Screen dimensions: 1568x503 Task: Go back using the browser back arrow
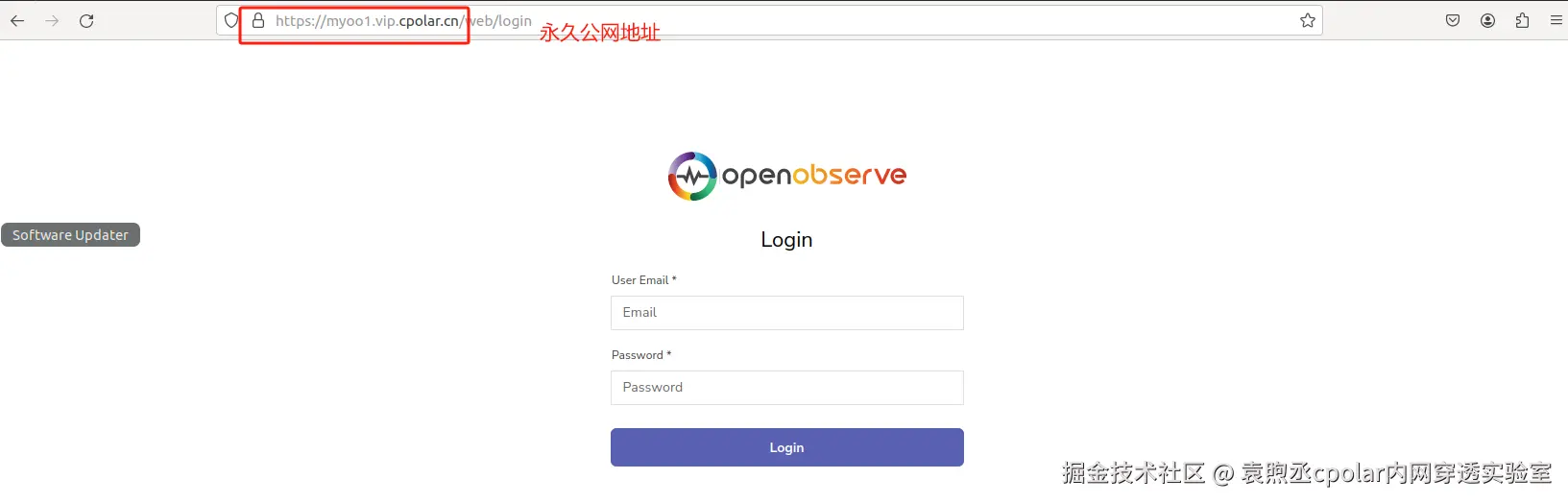click(x=17, y=20)
